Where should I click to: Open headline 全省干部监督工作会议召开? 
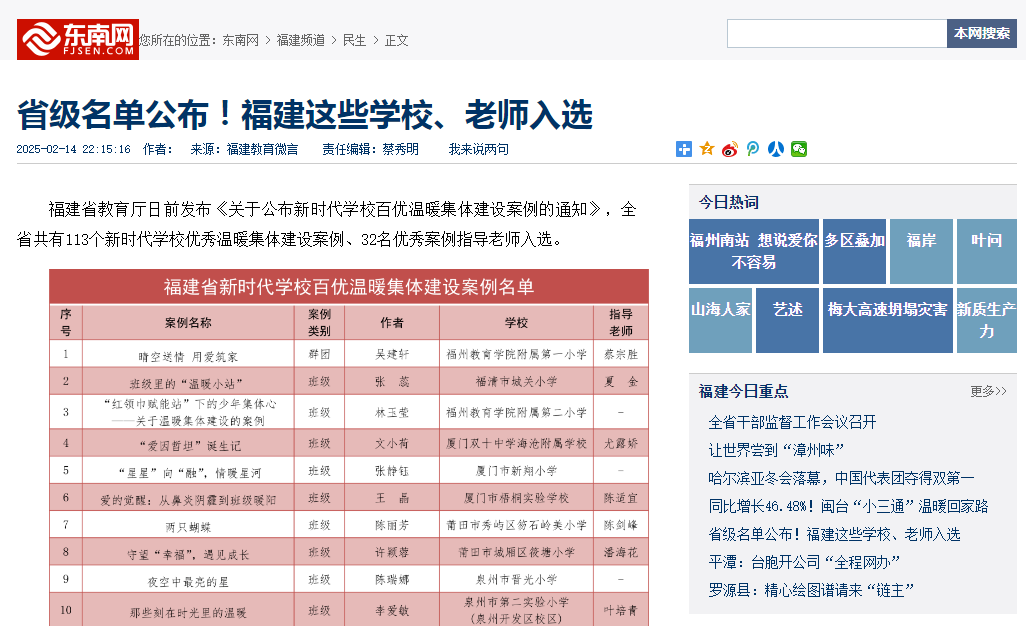pos(792,422)
